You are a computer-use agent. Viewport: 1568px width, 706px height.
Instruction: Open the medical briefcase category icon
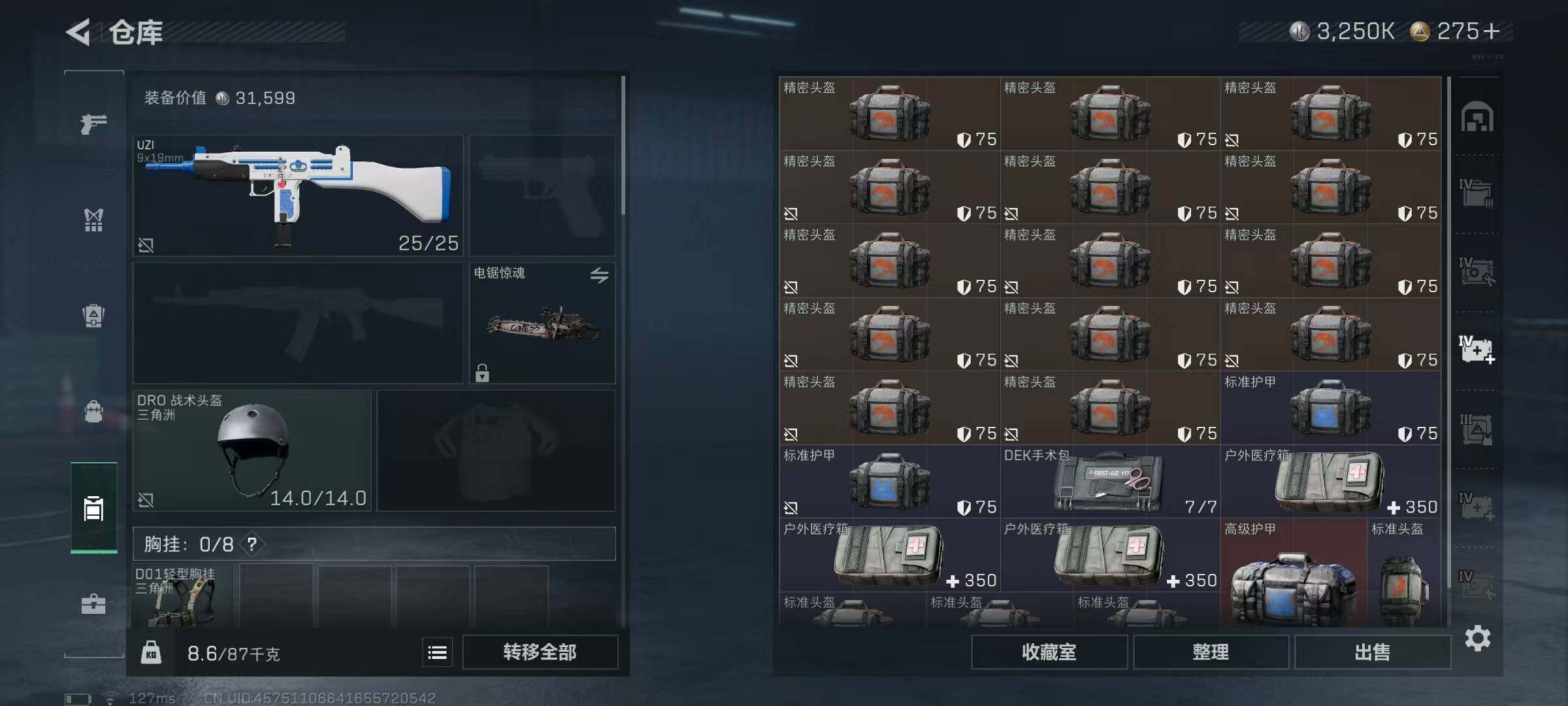point(93,604)
